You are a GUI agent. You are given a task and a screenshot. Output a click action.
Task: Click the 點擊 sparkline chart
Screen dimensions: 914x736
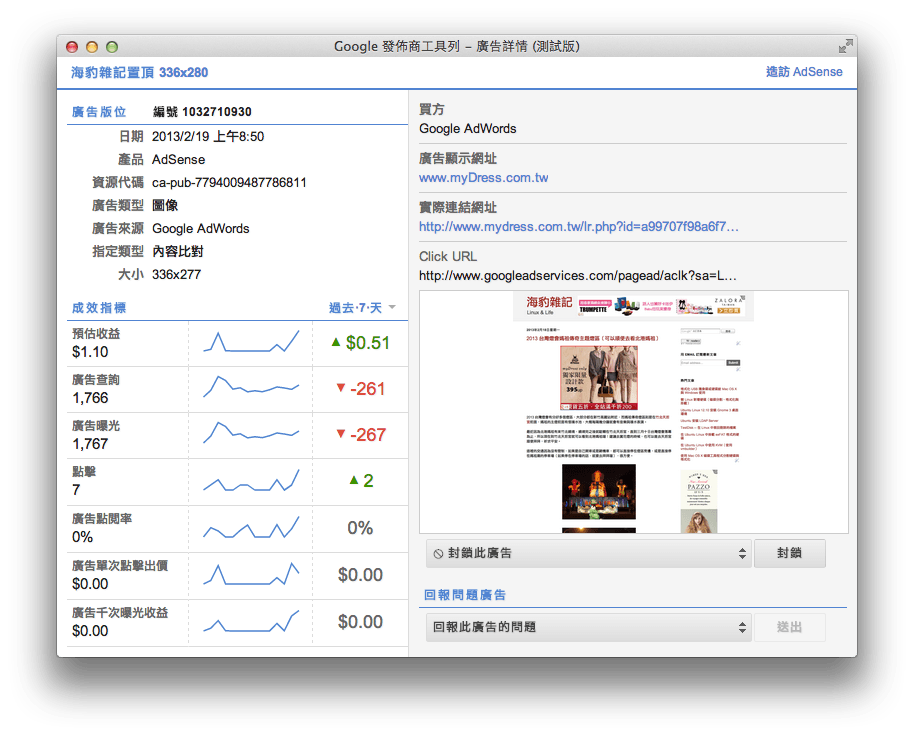(251, 481)
